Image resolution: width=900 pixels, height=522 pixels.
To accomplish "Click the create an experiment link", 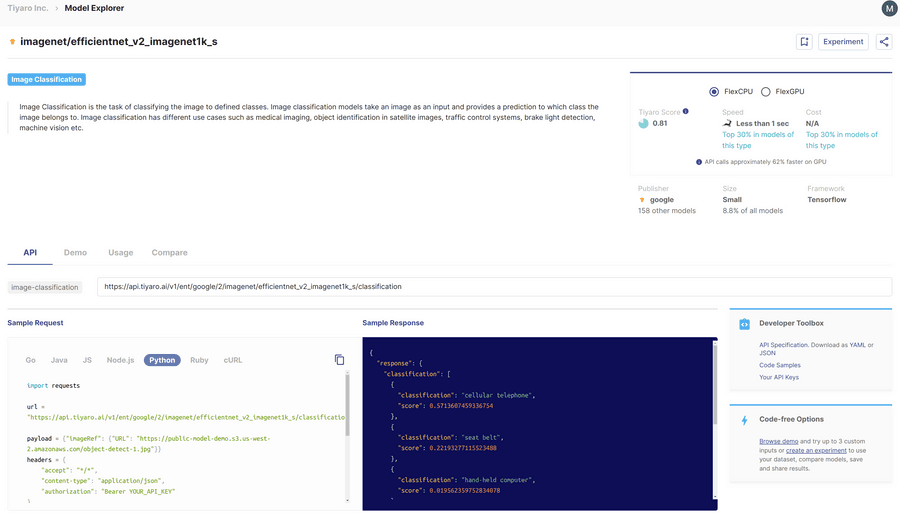I will coord(816,451).
